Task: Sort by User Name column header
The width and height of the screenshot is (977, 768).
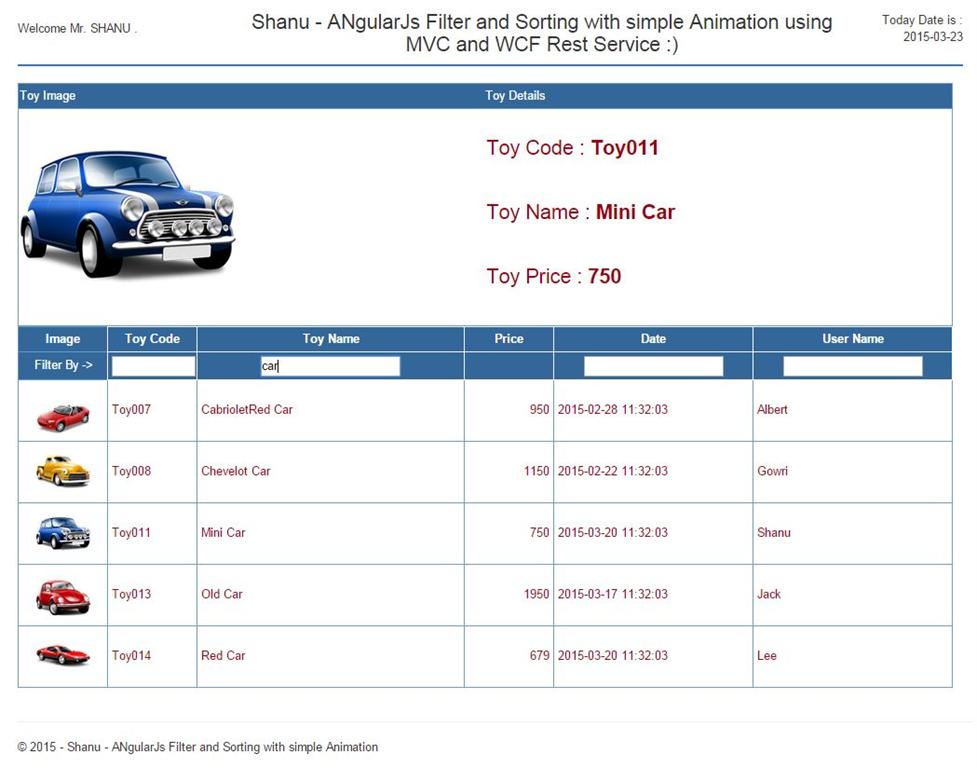Action: [853, 339]
